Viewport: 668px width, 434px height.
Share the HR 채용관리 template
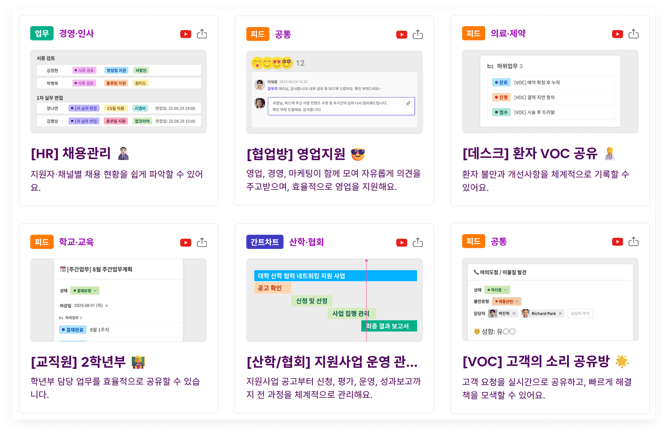pyautogui.click(x=202, y=34)
